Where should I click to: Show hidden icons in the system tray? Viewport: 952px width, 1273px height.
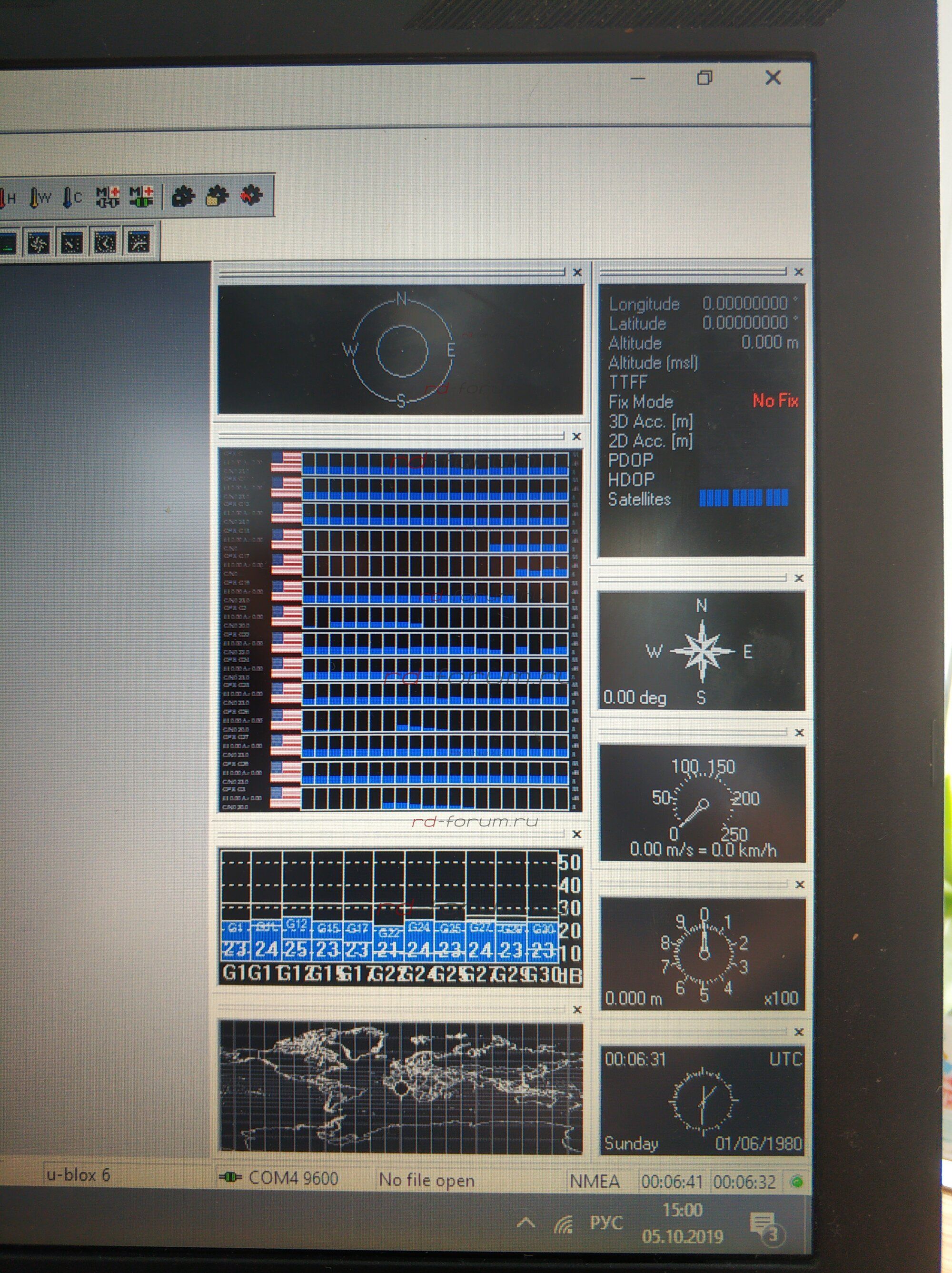(526, 1223)
